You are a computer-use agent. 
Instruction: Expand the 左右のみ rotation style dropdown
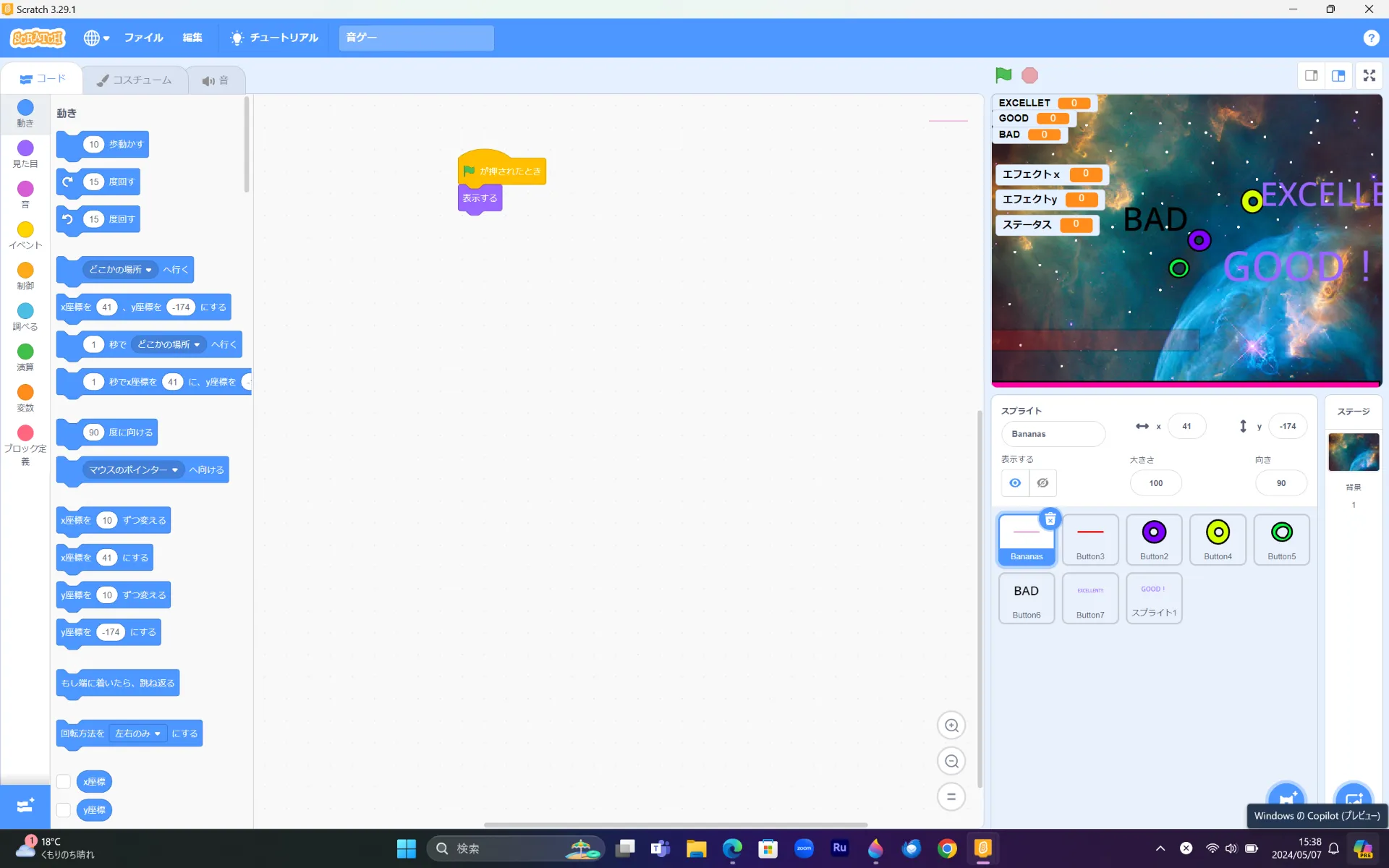(x=138, y=733)
